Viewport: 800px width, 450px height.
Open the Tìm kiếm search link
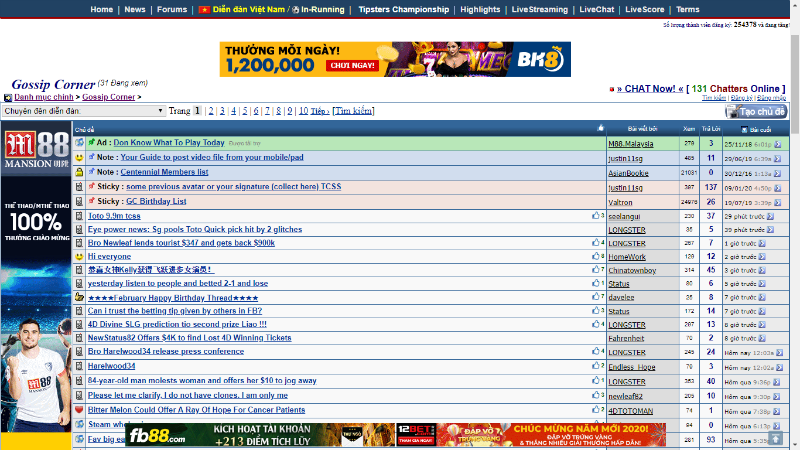pyautogui.click(x=353, y=111)
